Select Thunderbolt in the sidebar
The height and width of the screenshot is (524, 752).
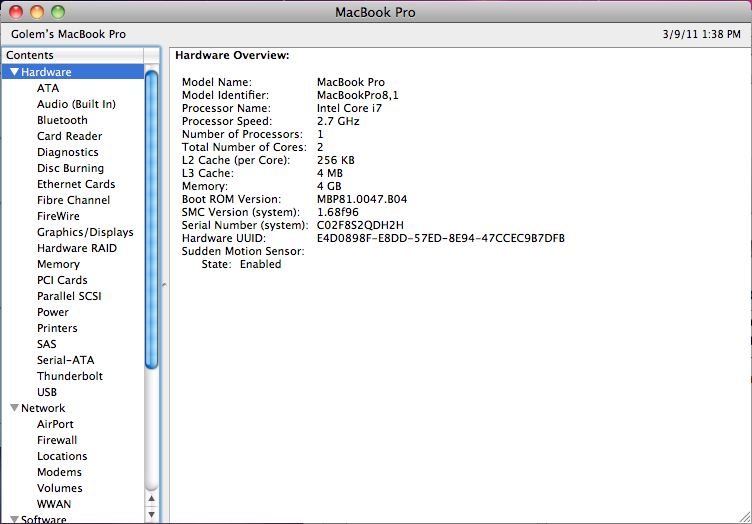pos(70,376)
